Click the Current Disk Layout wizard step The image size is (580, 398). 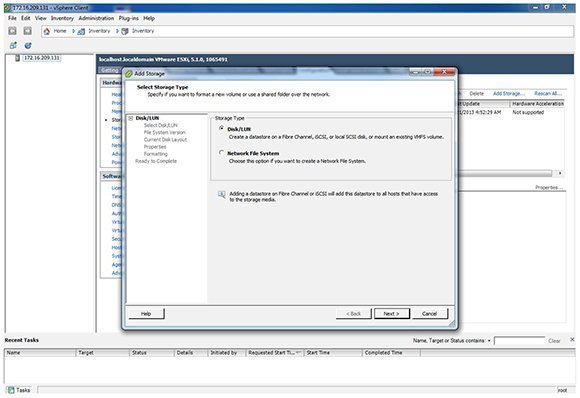pos(165,139)
